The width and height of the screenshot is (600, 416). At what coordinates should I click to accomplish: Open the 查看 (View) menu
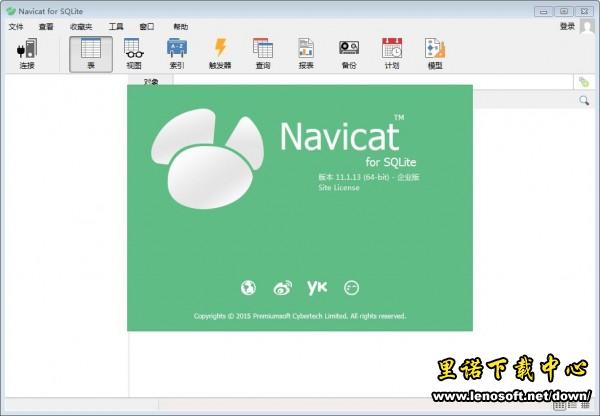coord(46,26)
